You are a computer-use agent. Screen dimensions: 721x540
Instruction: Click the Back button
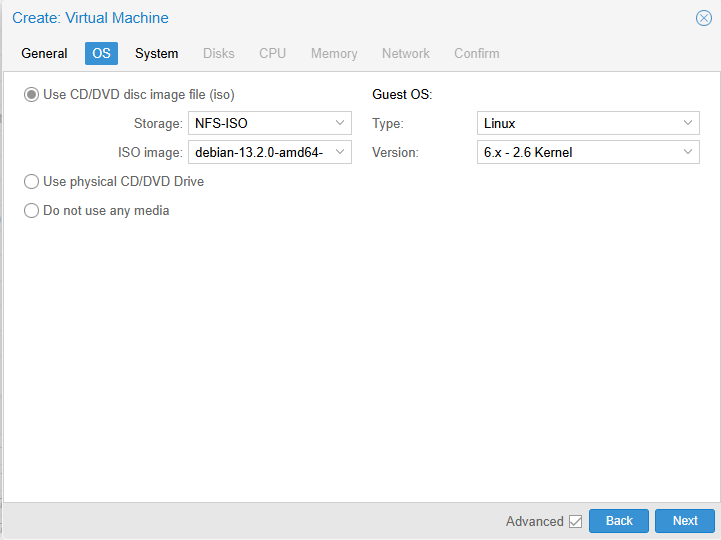619,521
